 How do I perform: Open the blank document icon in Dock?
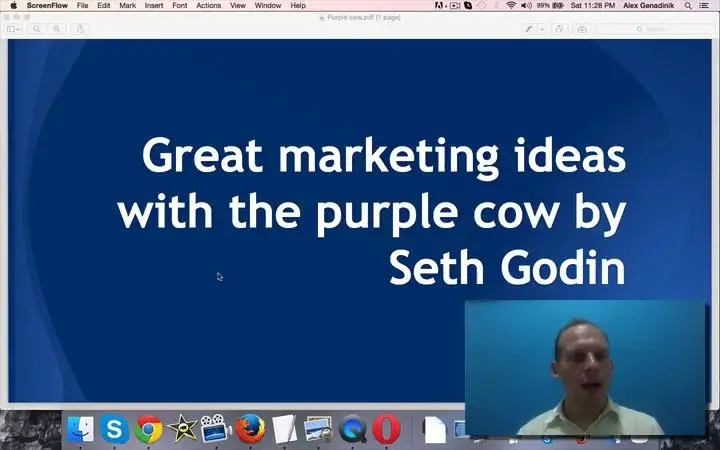click(434, 430)
